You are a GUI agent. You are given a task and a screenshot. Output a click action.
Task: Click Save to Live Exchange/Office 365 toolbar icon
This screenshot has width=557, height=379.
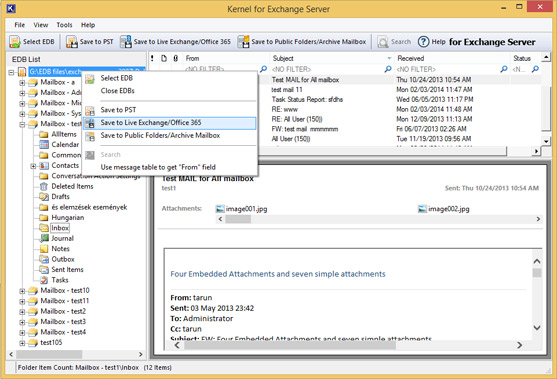coord(125,42)
